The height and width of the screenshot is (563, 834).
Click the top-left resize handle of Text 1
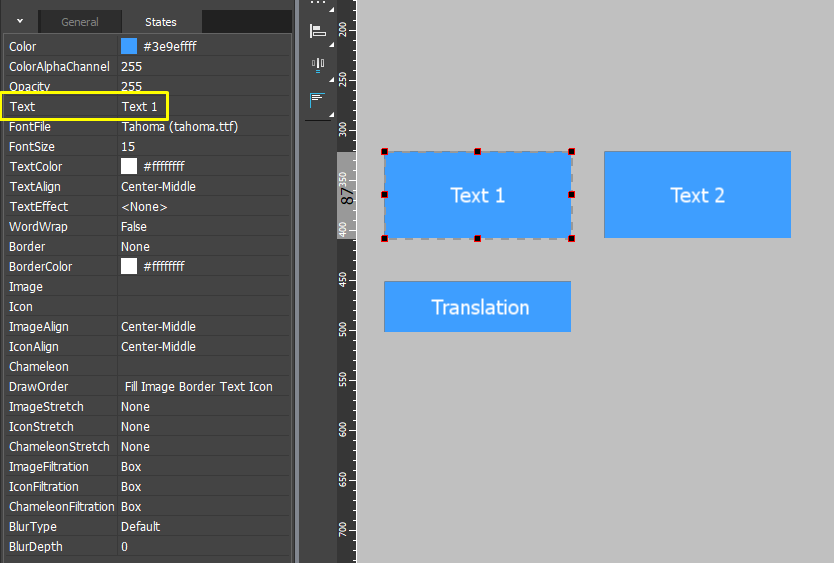coord(385,152)
